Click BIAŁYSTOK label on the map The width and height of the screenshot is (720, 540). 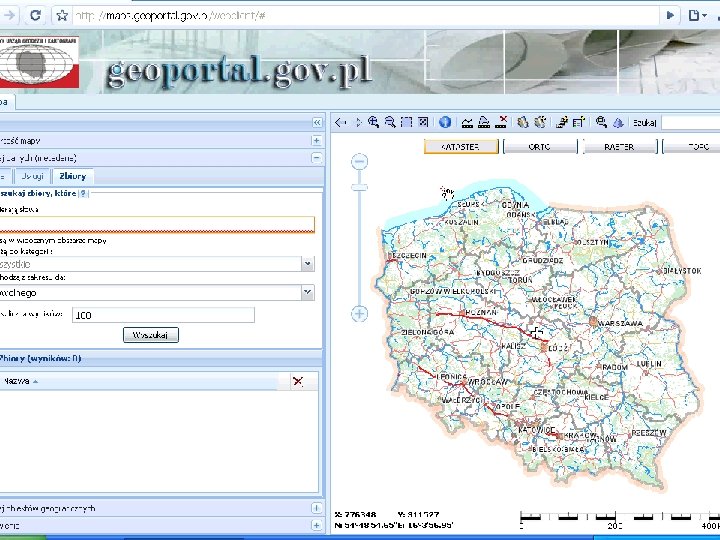682,271
